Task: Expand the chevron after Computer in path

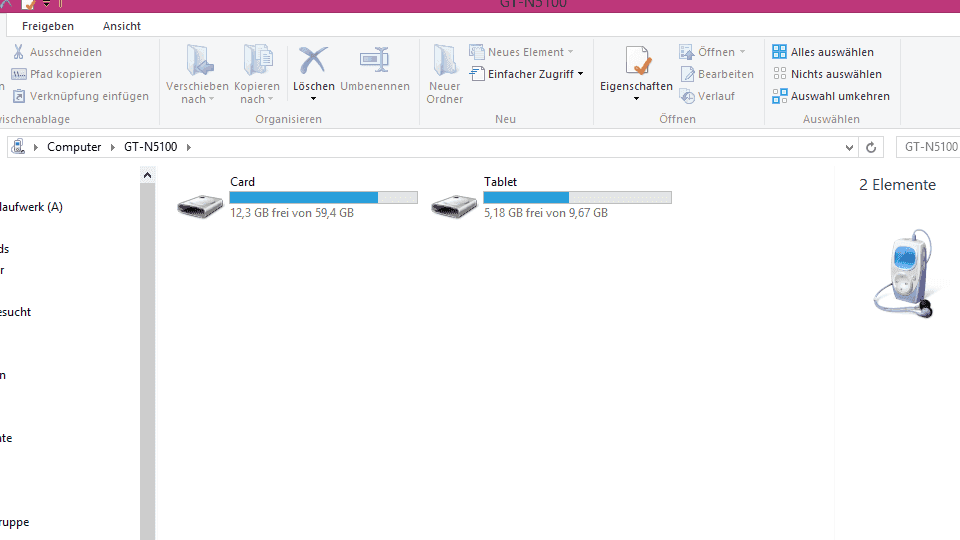Action: 113,147
